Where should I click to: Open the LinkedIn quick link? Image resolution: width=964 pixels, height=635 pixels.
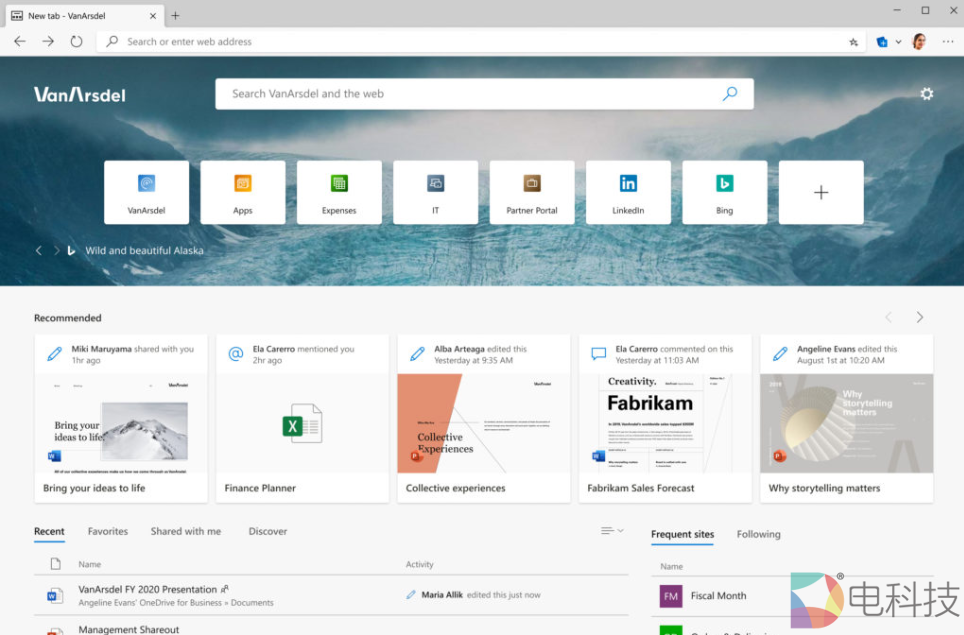(x=628, y=192)
